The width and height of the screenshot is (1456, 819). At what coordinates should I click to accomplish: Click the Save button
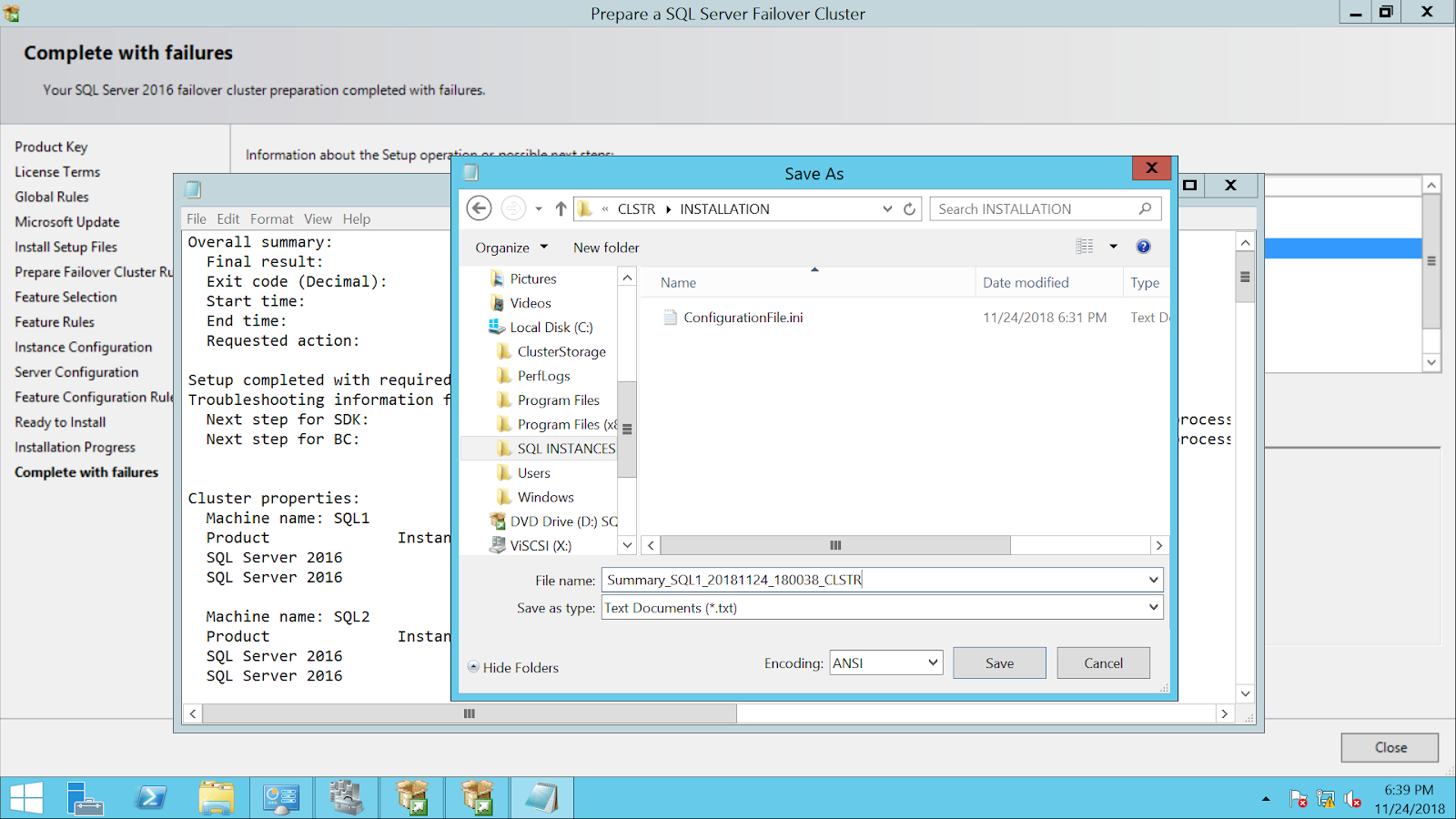[999, 662]
